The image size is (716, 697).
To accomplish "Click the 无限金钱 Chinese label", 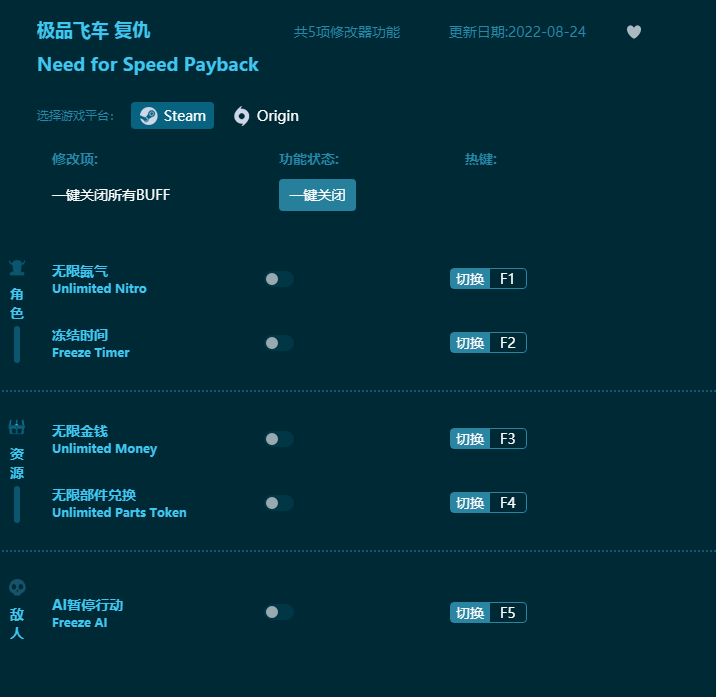I will (80, 431).
